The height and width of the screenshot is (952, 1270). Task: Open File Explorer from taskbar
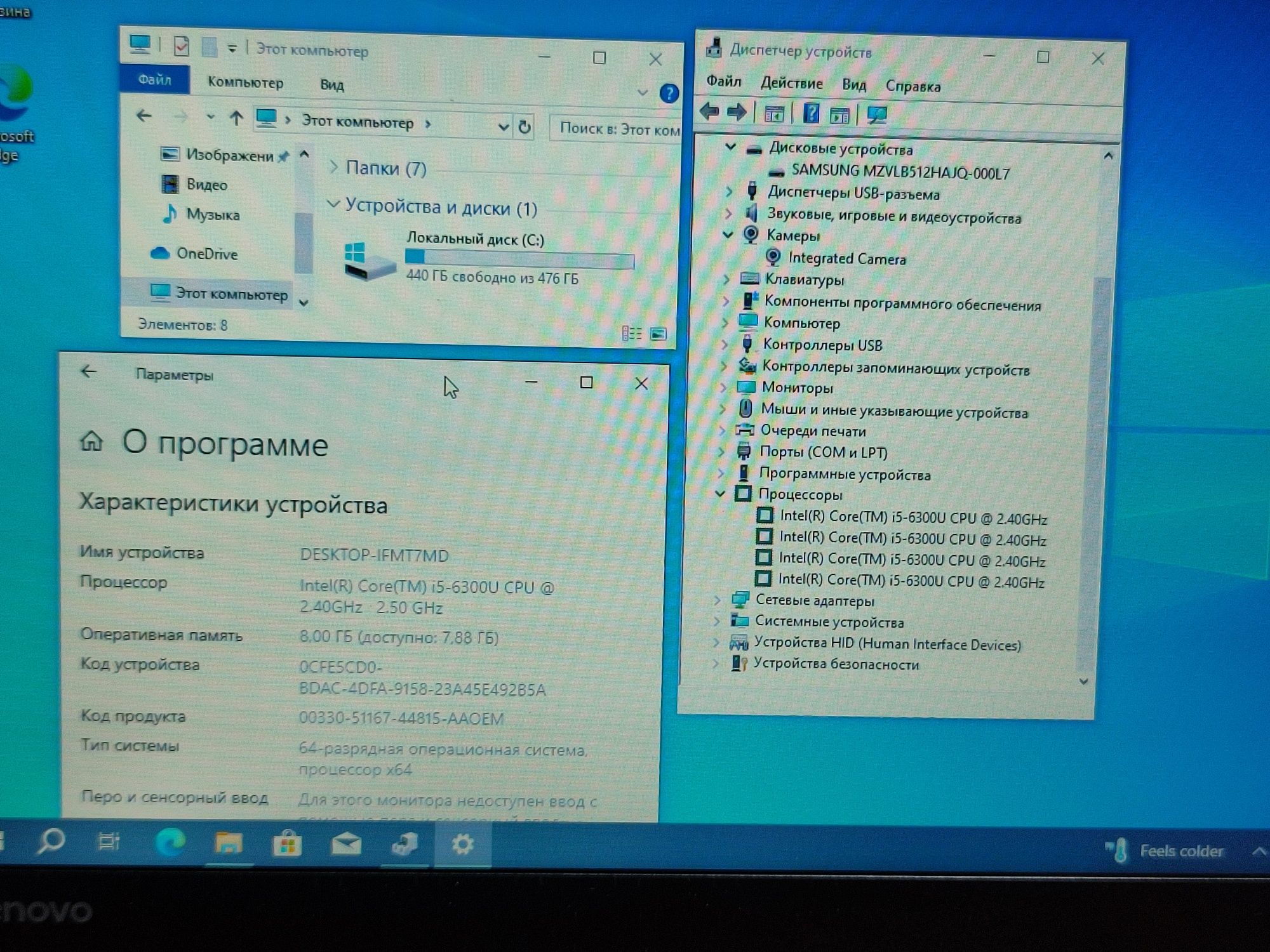pos(229,843)
